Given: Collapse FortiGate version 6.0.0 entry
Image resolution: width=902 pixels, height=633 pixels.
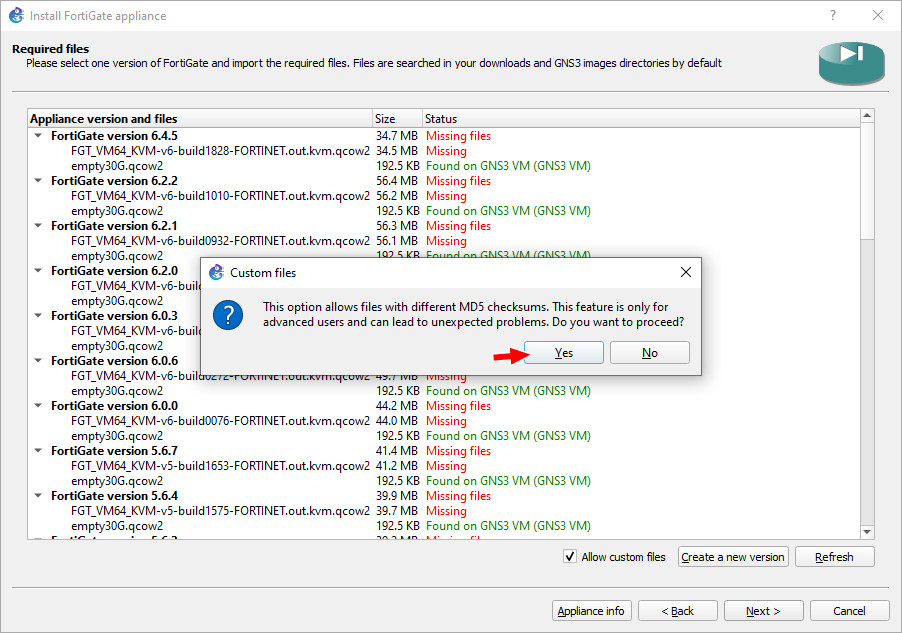Looking at the screenshot, I should tap(37, 405).
